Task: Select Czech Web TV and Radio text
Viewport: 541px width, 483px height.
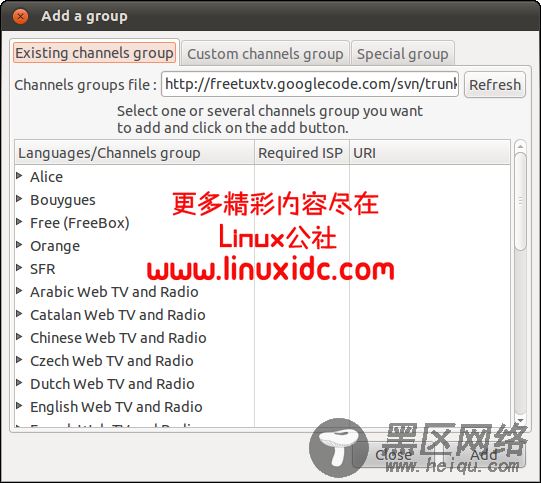Action: [112, 361]
